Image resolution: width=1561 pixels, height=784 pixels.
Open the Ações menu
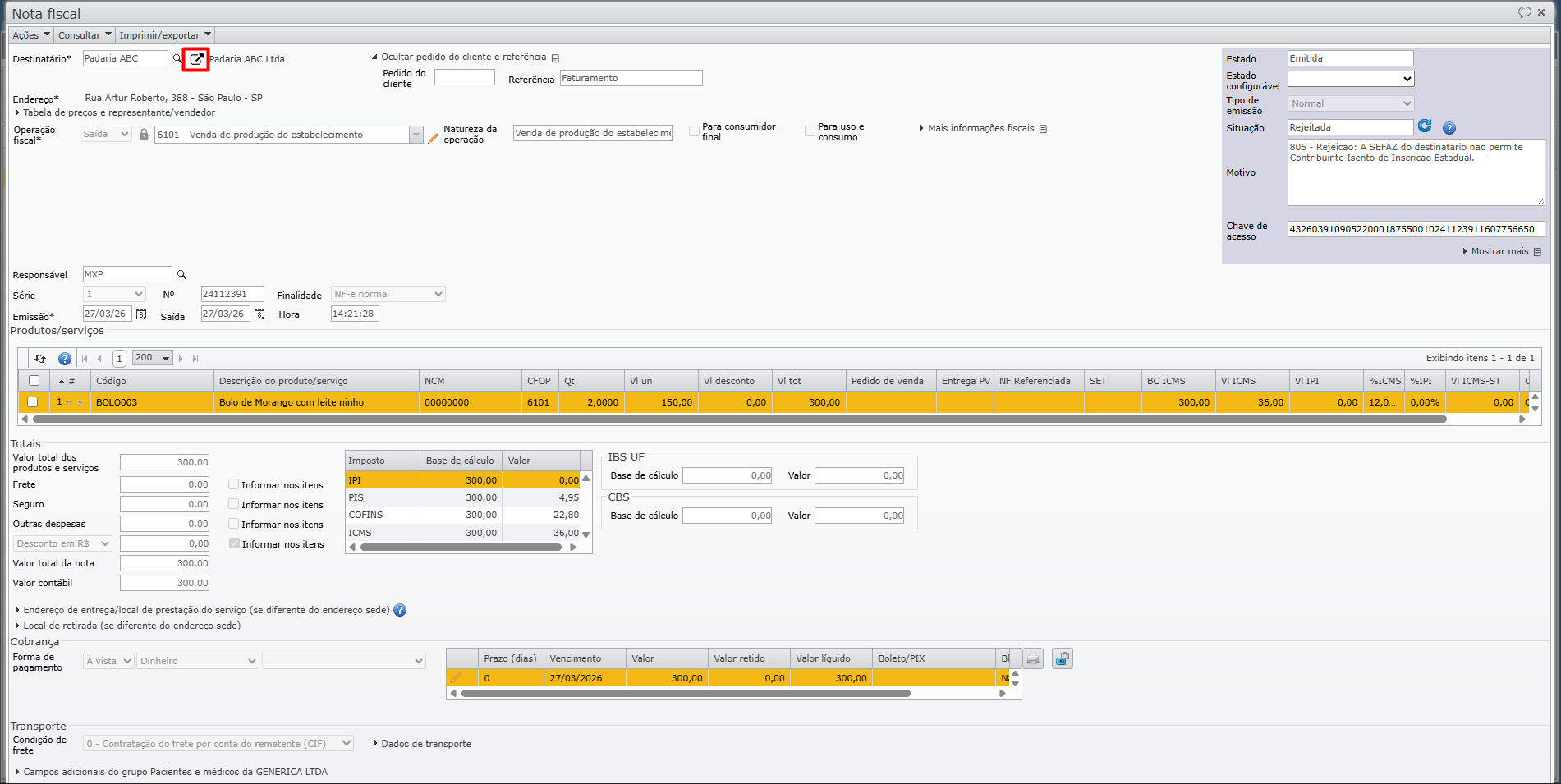pos(31,35)
